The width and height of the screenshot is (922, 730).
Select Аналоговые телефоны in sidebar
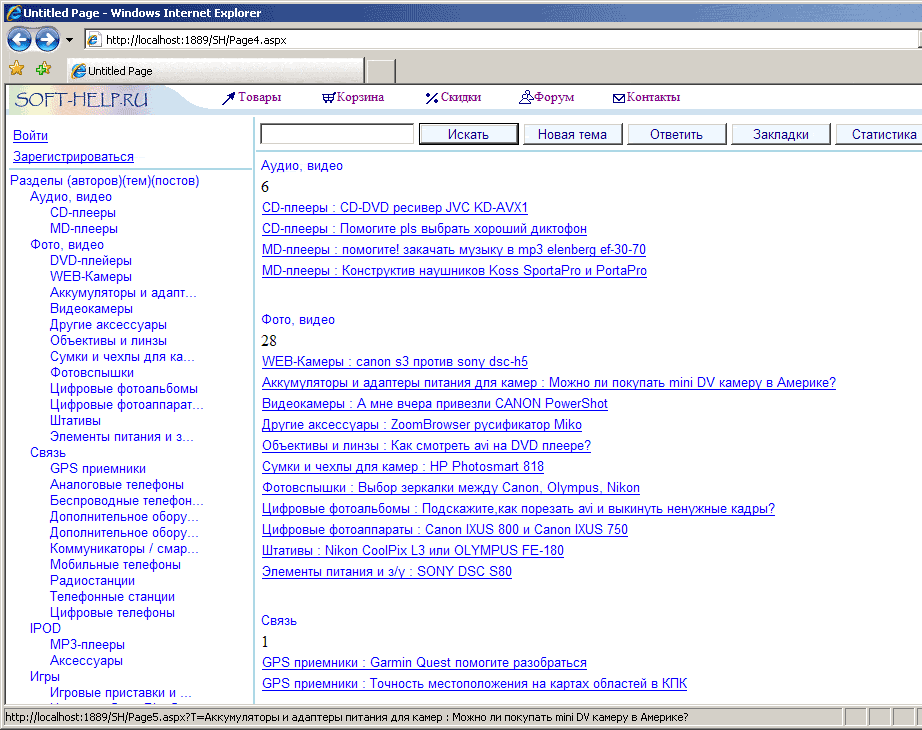point(116,484)
